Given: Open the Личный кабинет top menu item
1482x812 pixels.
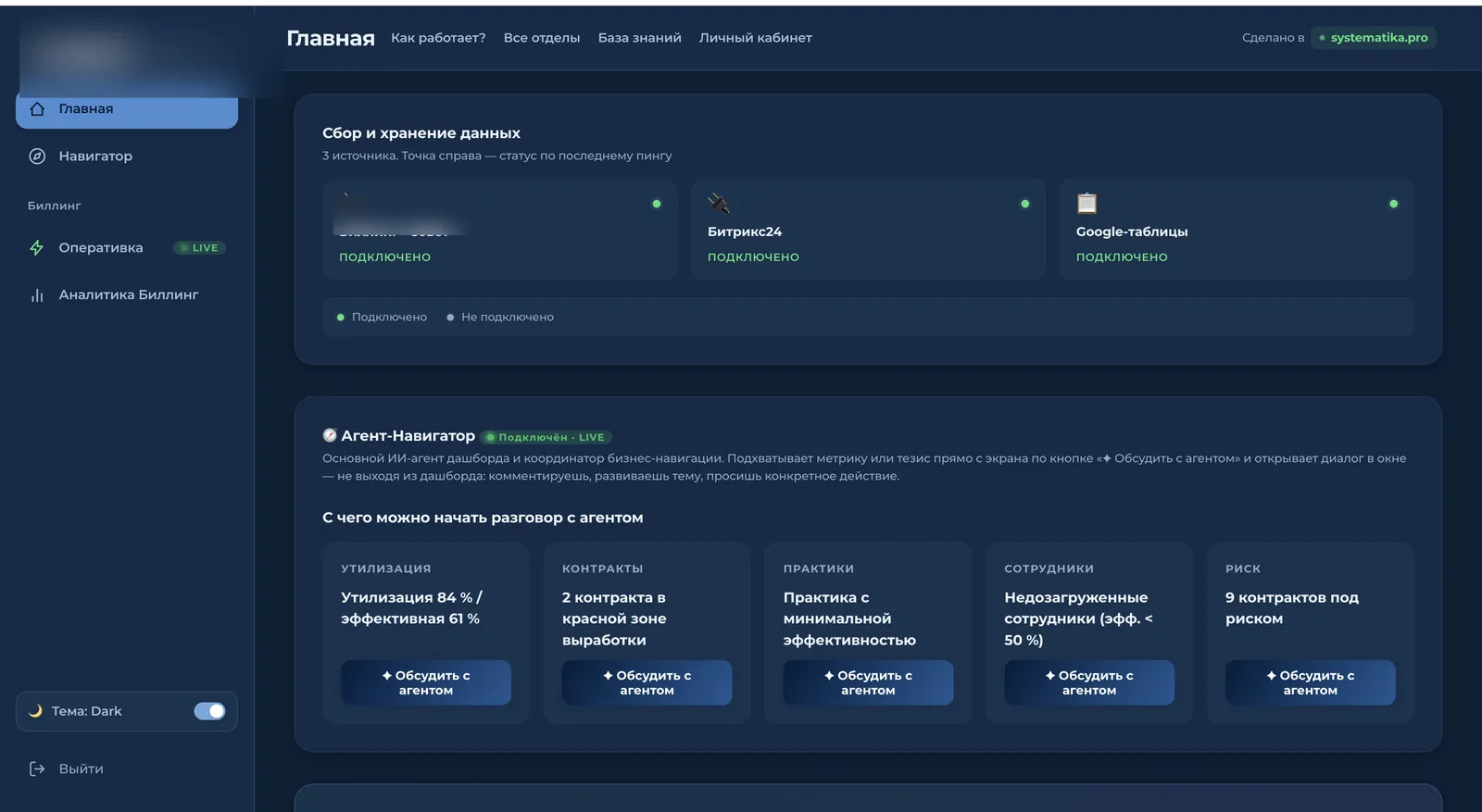Looking at the screenshot, I should pyautogui.click(x=756, y=38).
